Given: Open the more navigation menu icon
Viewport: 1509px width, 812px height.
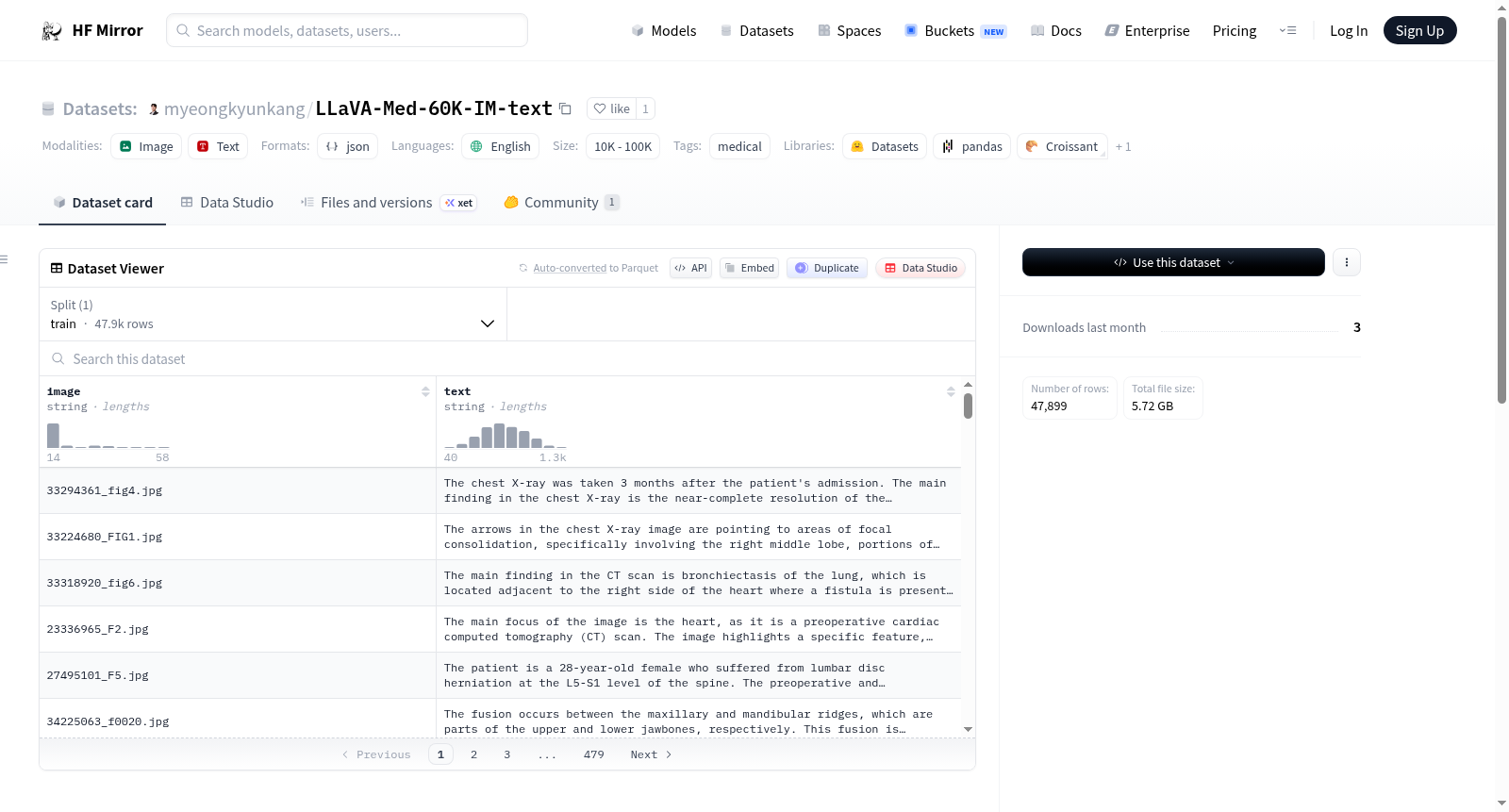Looking at the screenshot, I should (1287, 31).
